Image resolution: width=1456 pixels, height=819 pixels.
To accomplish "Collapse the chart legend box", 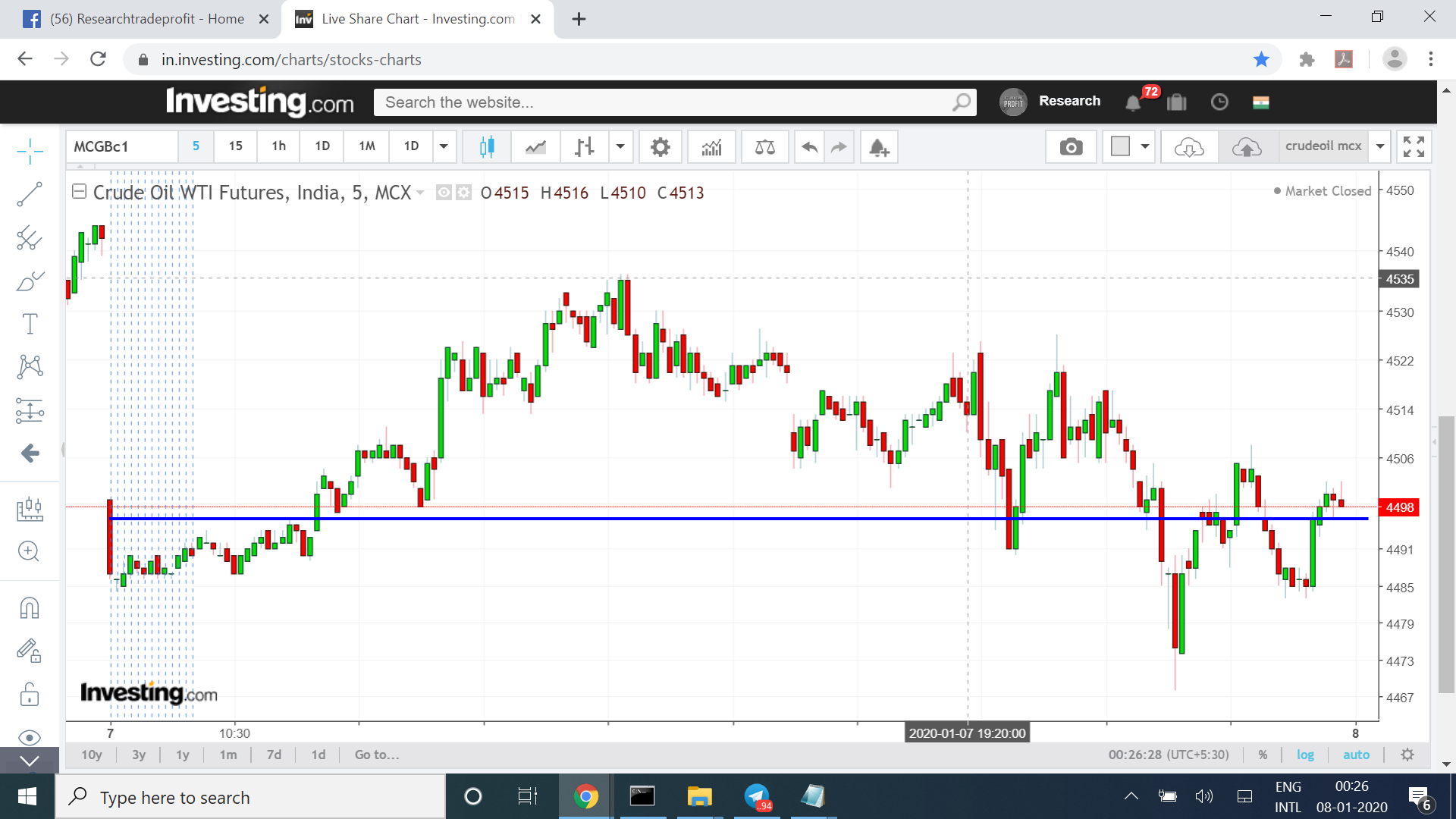I will coord(79,192).
